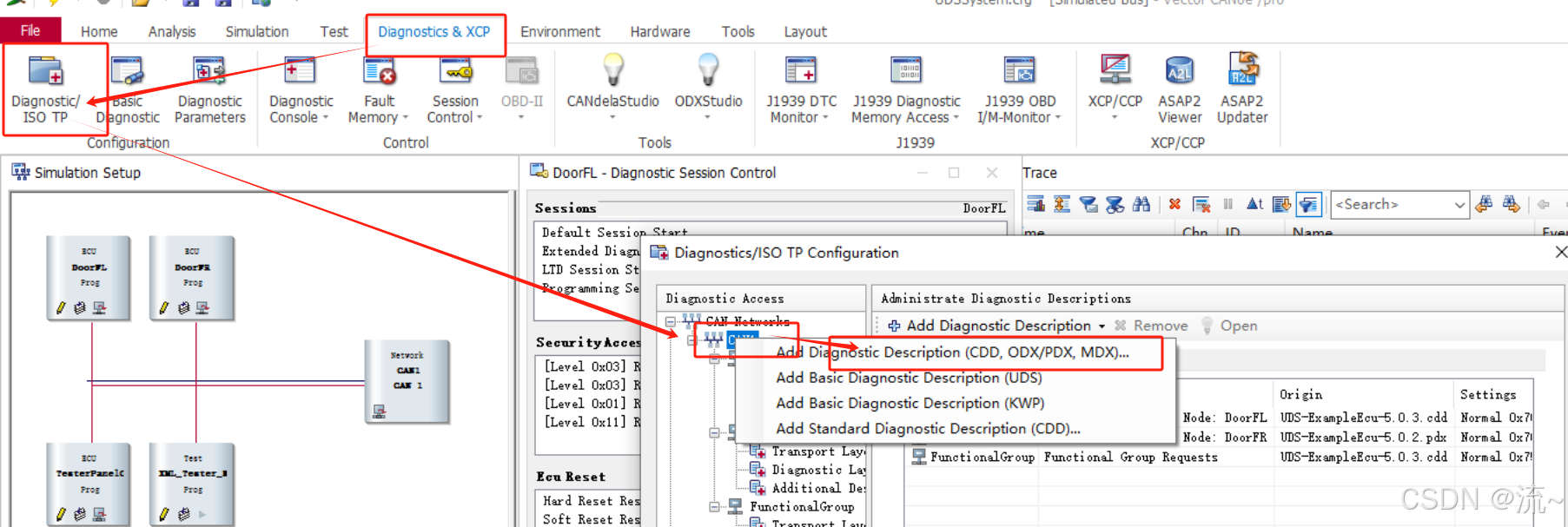Click Trace funnel filter icon with envelope
The image size is (1568, 527).
1088,204
